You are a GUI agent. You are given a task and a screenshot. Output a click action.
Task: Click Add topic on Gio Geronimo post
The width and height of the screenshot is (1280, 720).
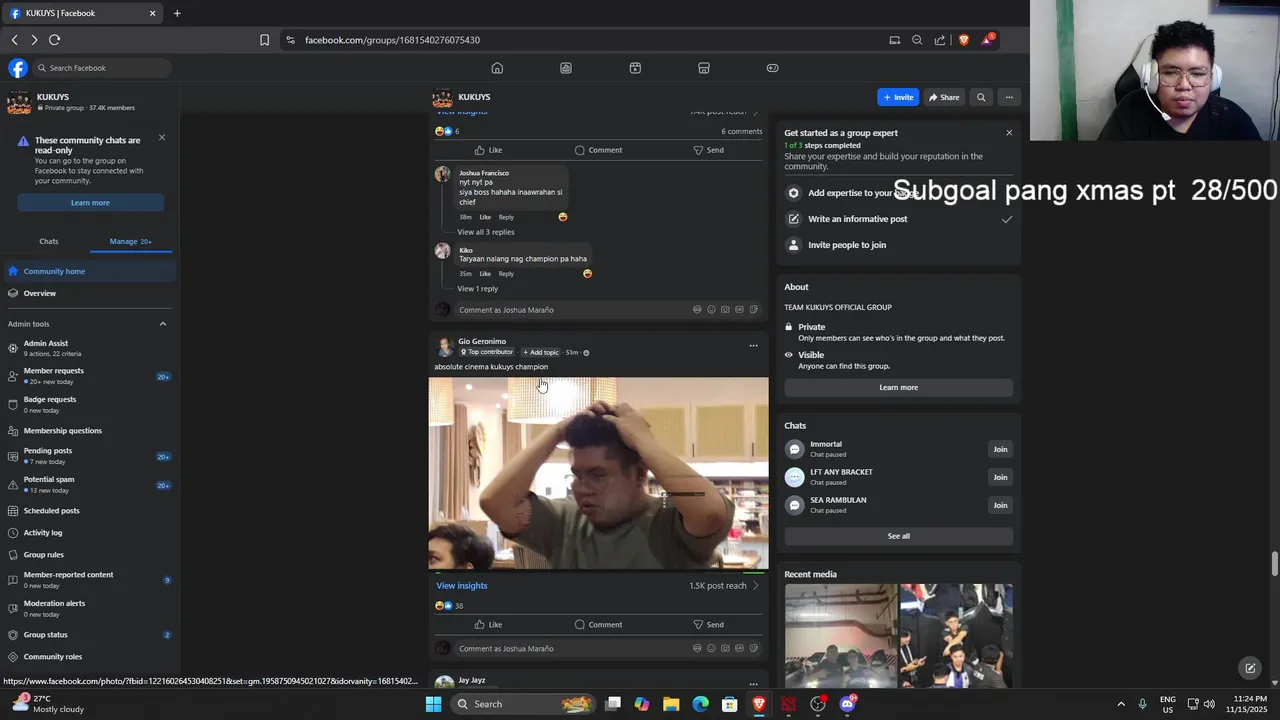click(541, 353)
